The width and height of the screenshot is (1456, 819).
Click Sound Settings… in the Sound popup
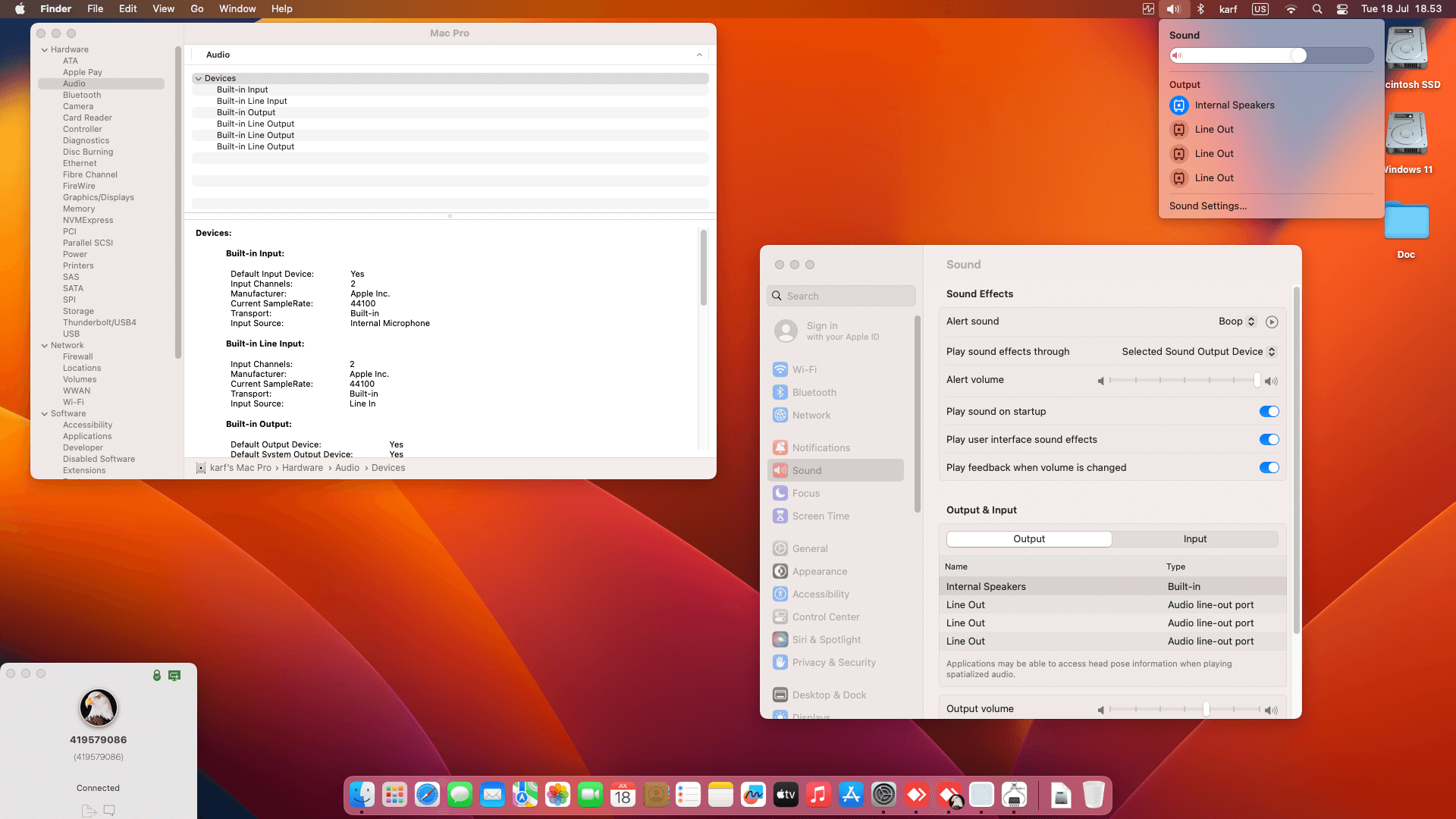(x=1207, y=206)
